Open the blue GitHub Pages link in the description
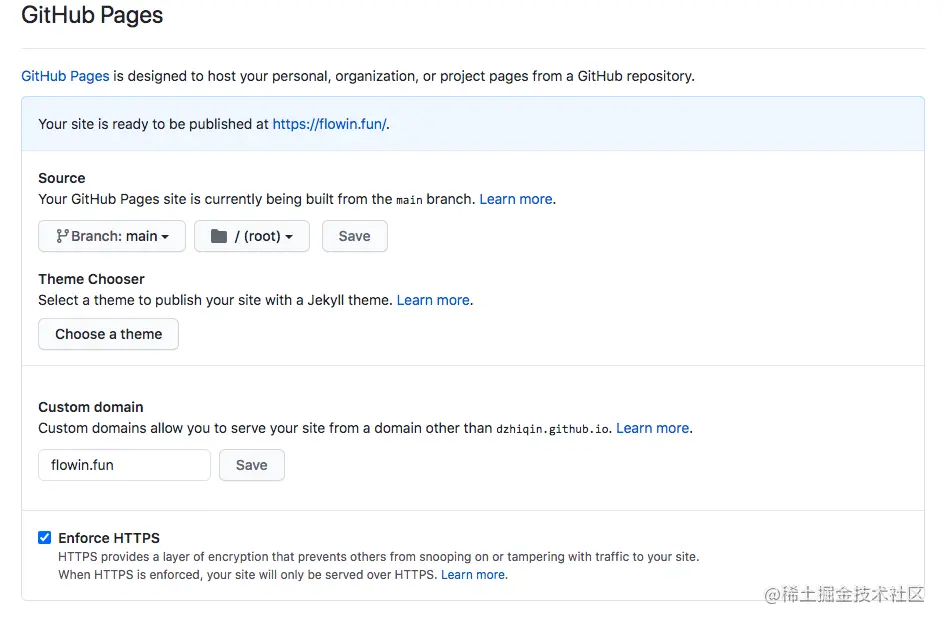 [x=65, y=76]
